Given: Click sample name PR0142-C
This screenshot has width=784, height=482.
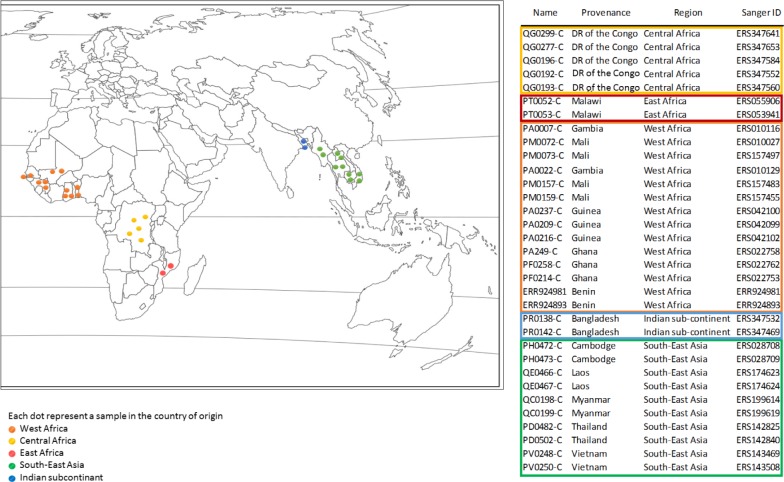Looking at the screenshot, I should coord(542,332).
